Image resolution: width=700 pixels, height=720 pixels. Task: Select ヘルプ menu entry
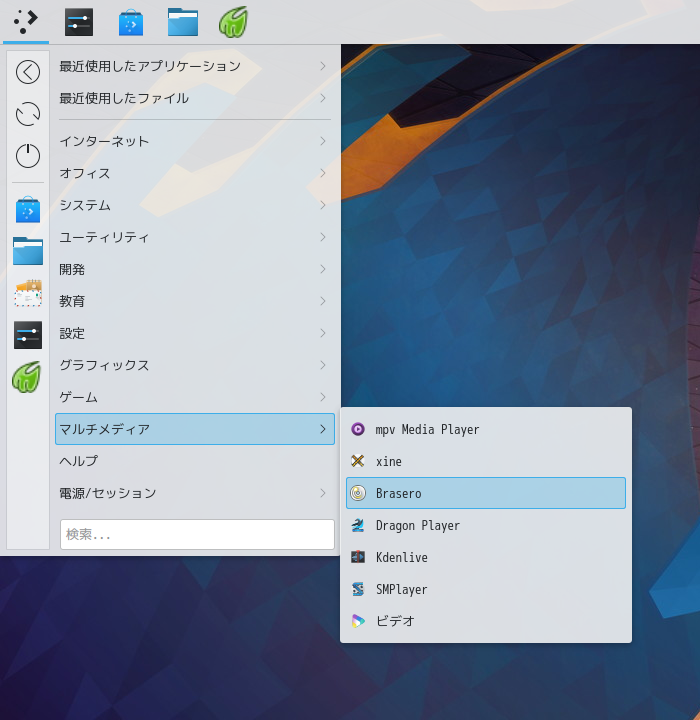(195, 461)
